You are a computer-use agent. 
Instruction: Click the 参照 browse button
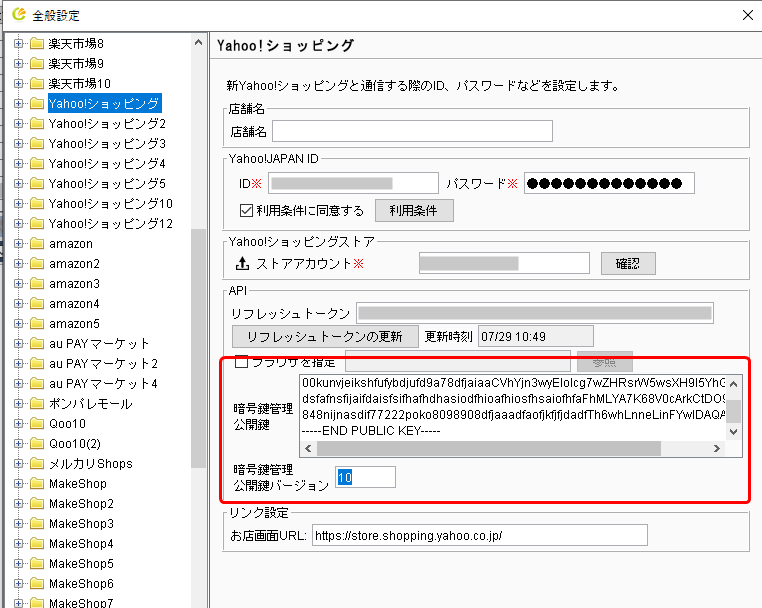click(605, 362)
